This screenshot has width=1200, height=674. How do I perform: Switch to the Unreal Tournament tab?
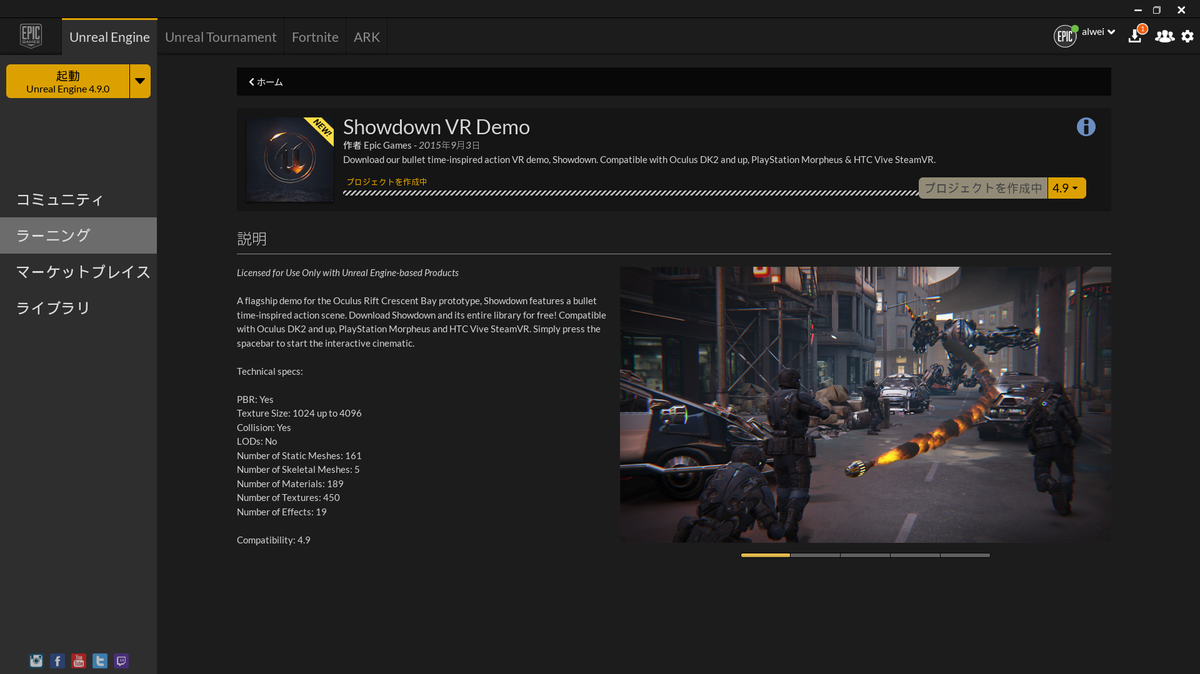[220, 37]
